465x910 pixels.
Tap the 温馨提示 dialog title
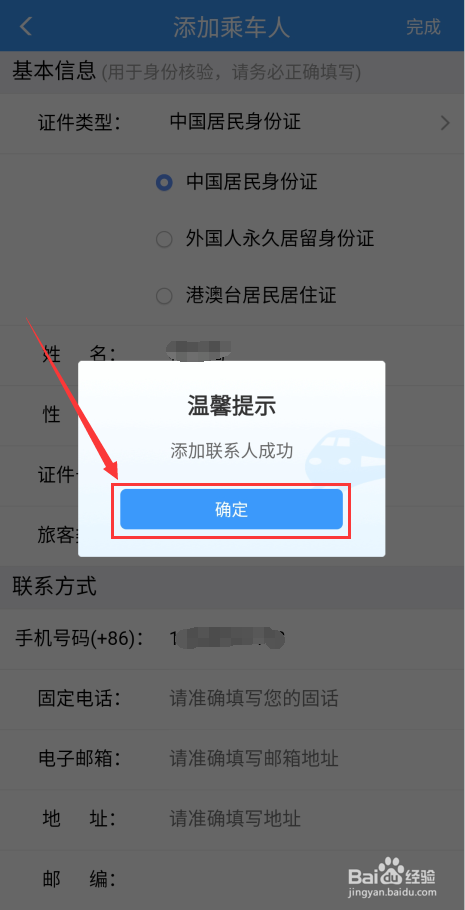(232, 406)
